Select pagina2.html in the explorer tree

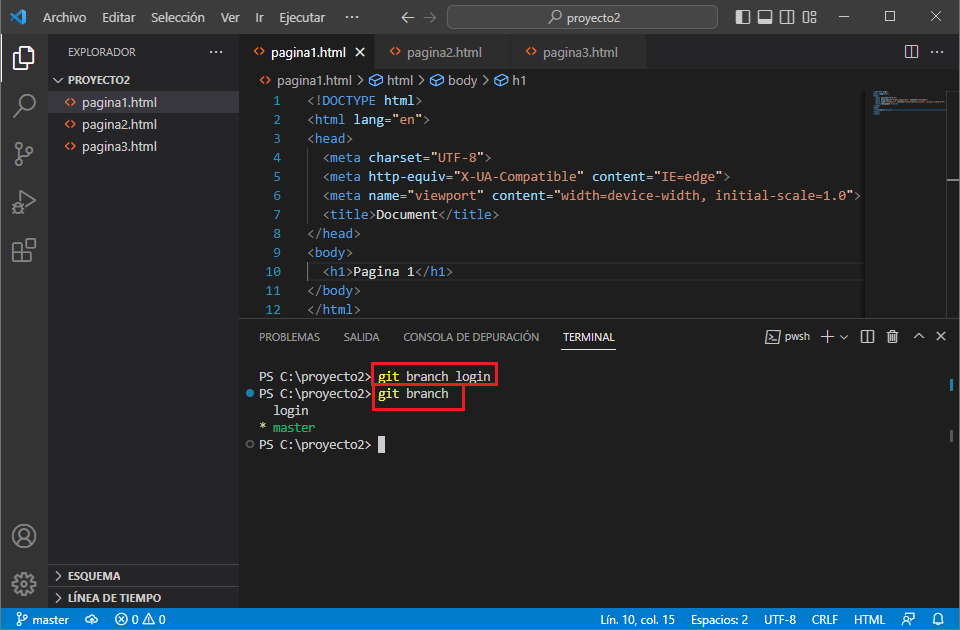[143, 124]
